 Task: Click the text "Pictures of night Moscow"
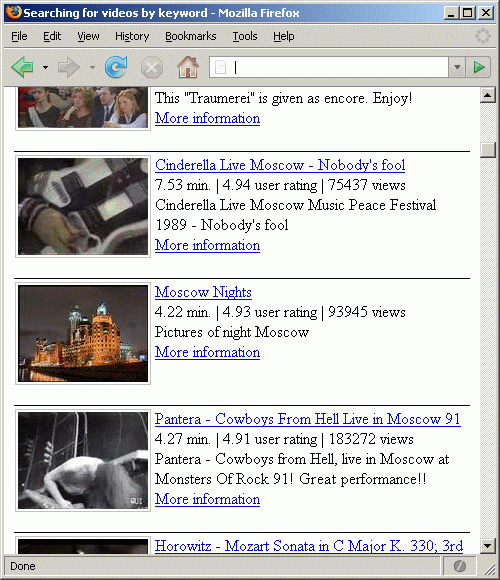232,332
